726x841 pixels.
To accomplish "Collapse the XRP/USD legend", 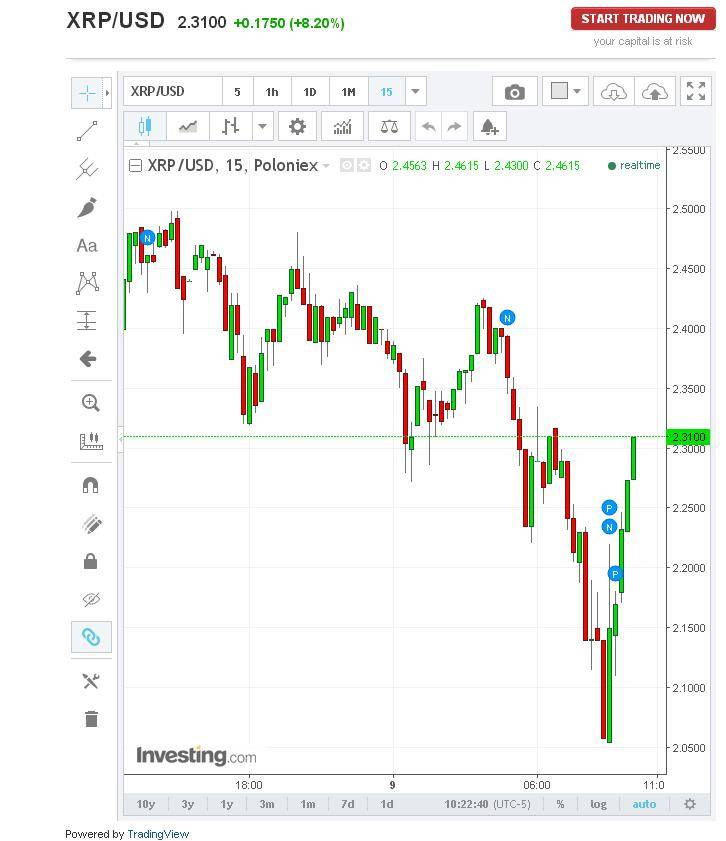I will pos(135,165).
